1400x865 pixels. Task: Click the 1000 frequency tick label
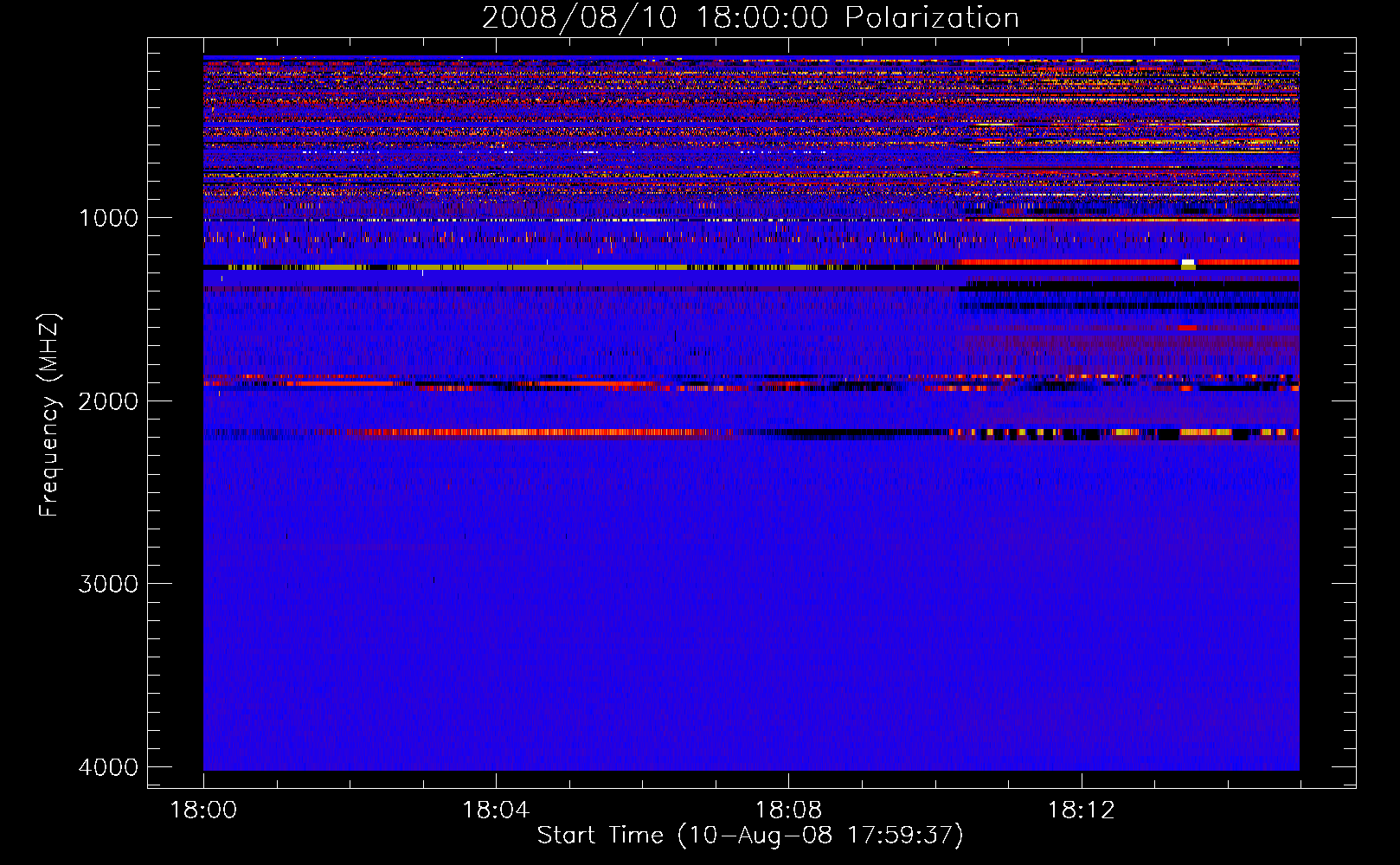tap(108, 218)
